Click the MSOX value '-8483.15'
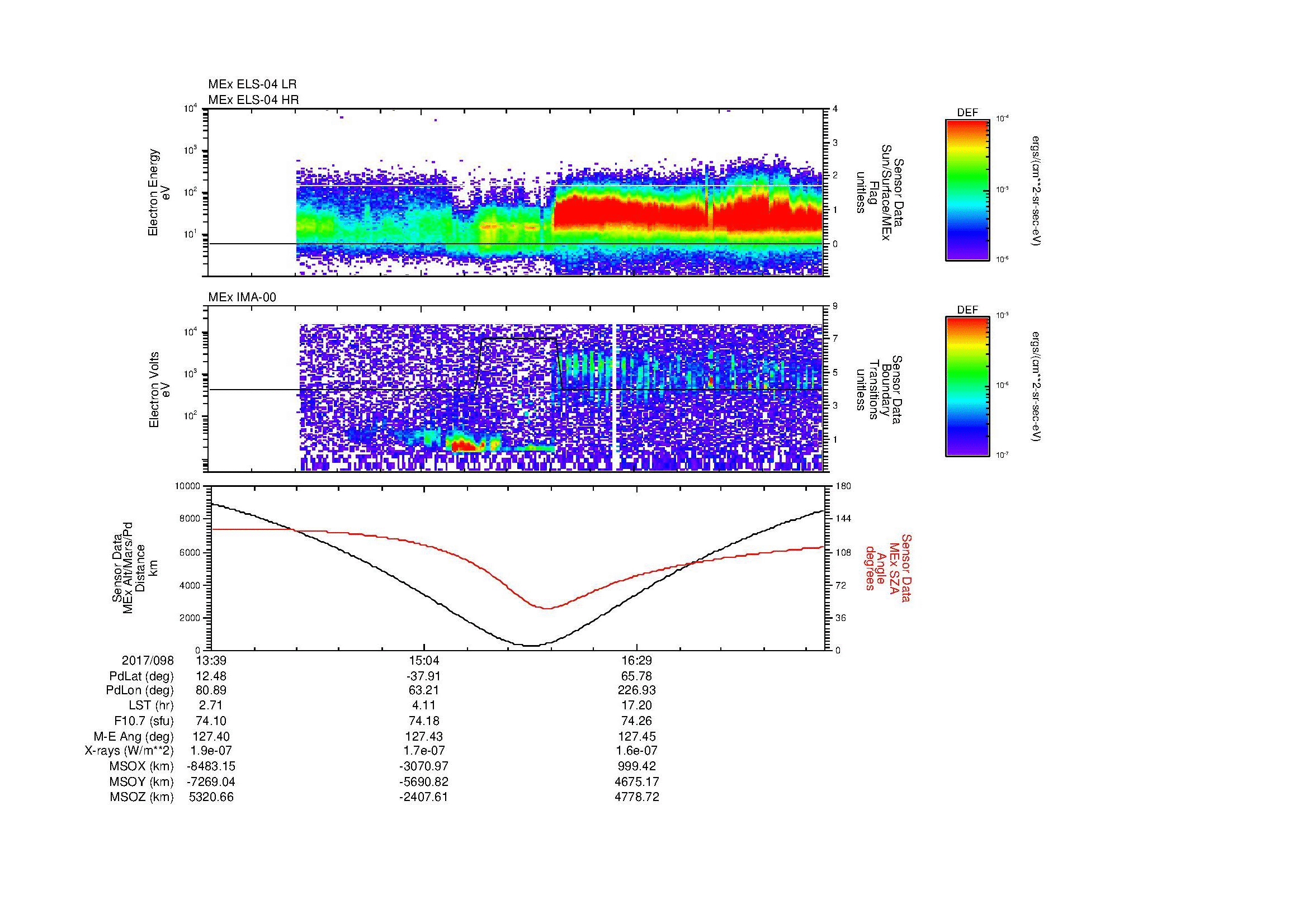Image resolution: width=1308 pixels, height=924 pixels. click(x=211, y=766)
